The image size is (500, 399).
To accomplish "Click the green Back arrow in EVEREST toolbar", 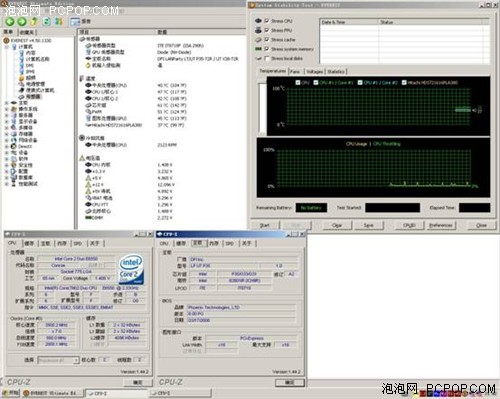I will click(10, 22).
